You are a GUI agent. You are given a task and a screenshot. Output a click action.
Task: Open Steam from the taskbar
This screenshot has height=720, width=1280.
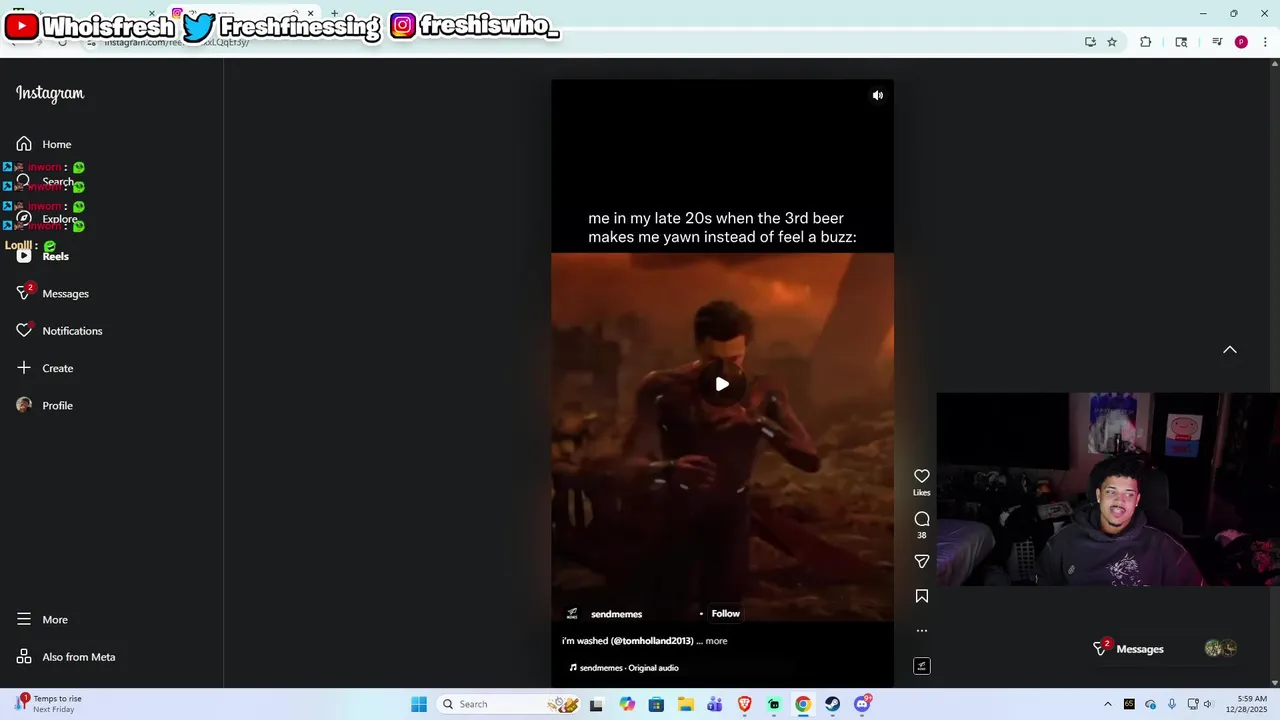(x=832, y=704)
